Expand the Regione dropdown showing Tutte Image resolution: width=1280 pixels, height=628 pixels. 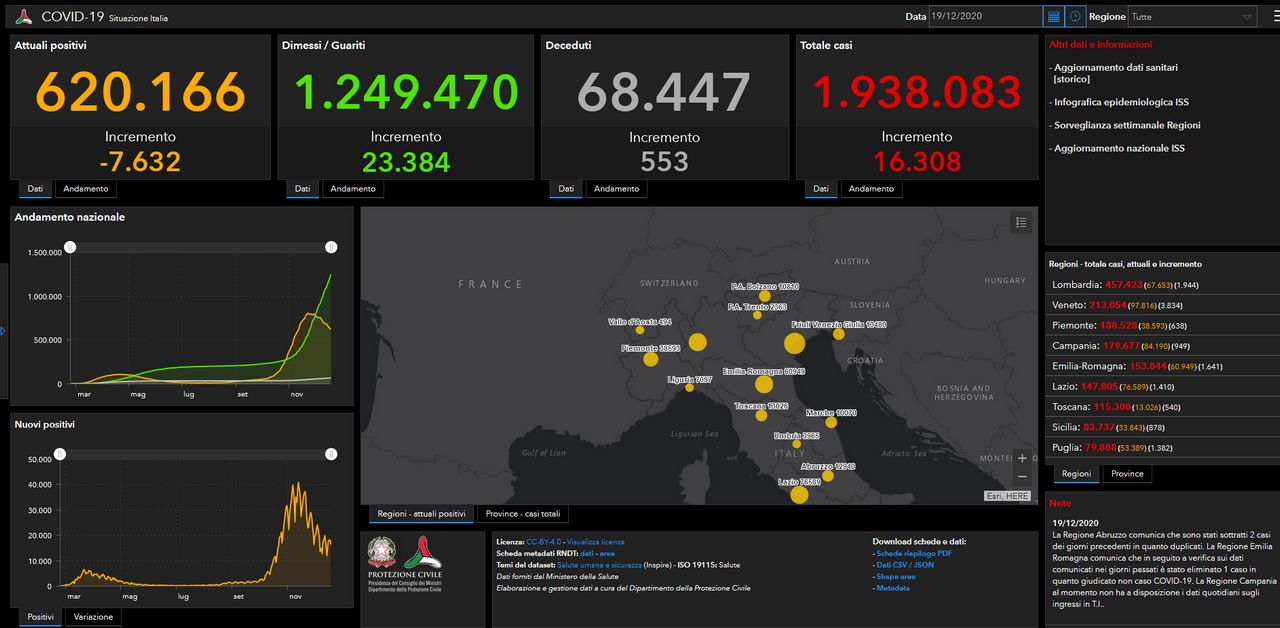[x=1192, y=16]
